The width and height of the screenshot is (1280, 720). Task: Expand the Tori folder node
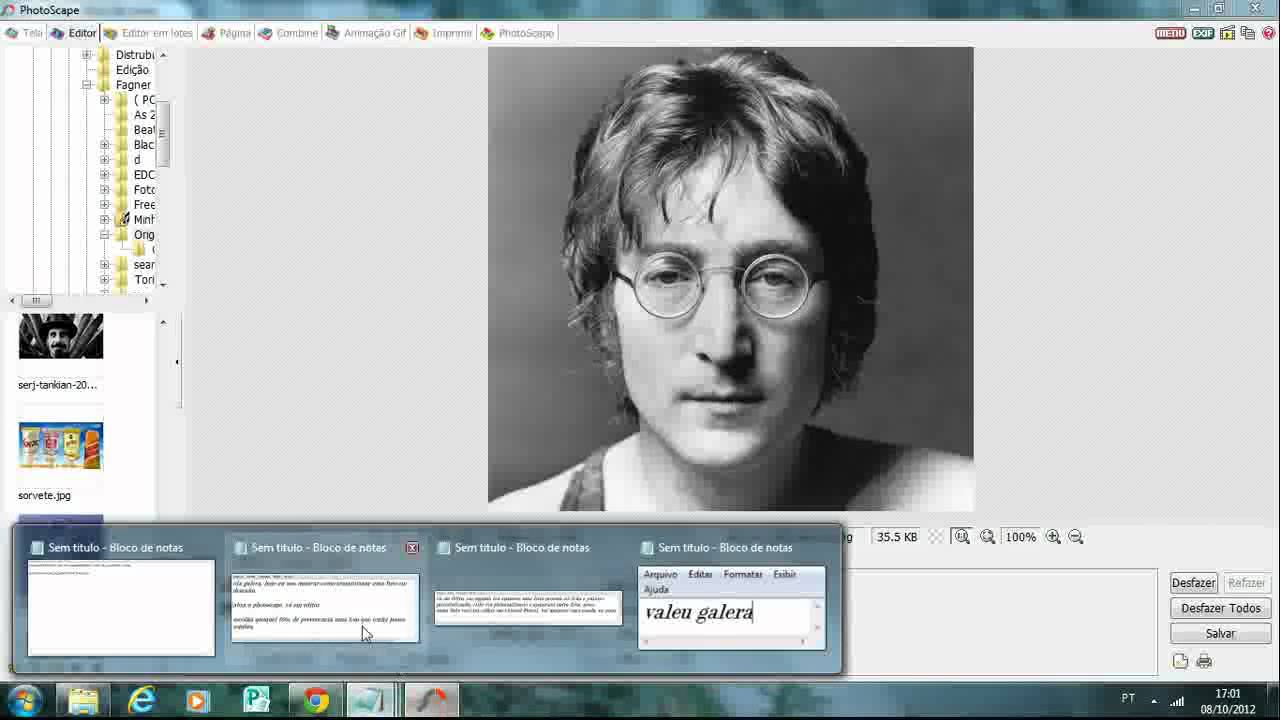pos(104,280)
